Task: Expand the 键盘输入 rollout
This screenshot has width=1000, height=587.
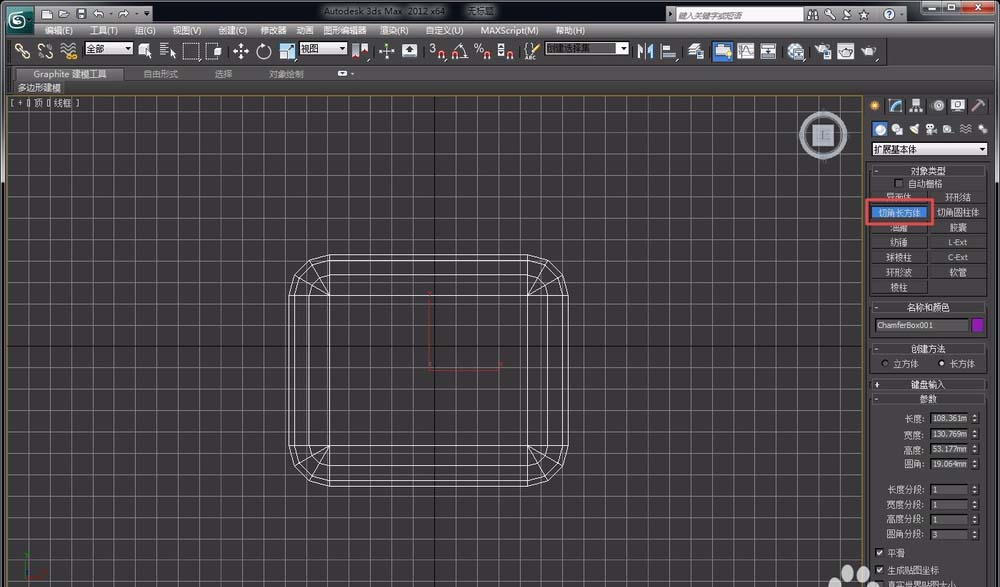Action: tap(929, 384)
